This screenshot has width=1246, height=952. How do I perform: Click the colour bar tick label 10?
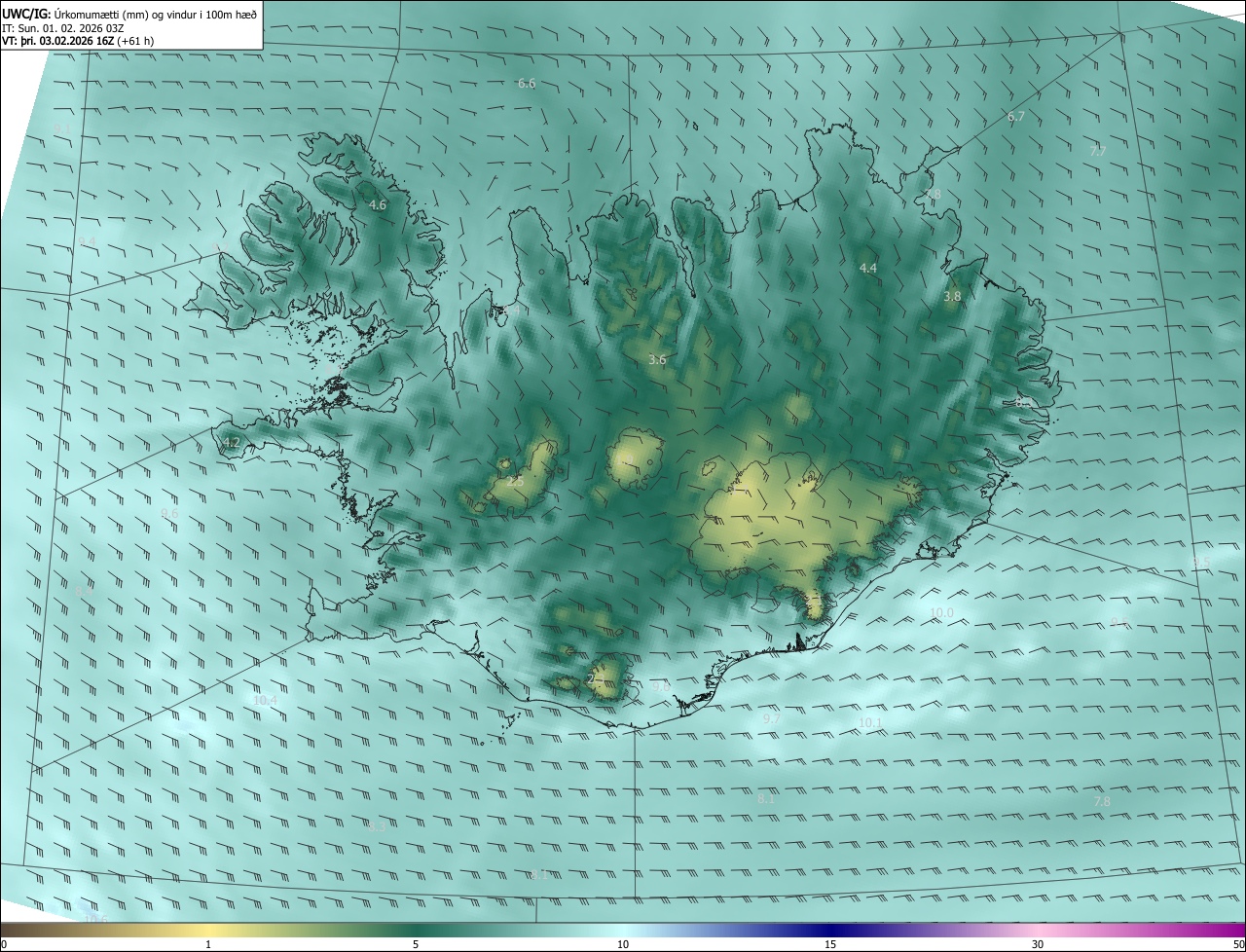(623, 945)
